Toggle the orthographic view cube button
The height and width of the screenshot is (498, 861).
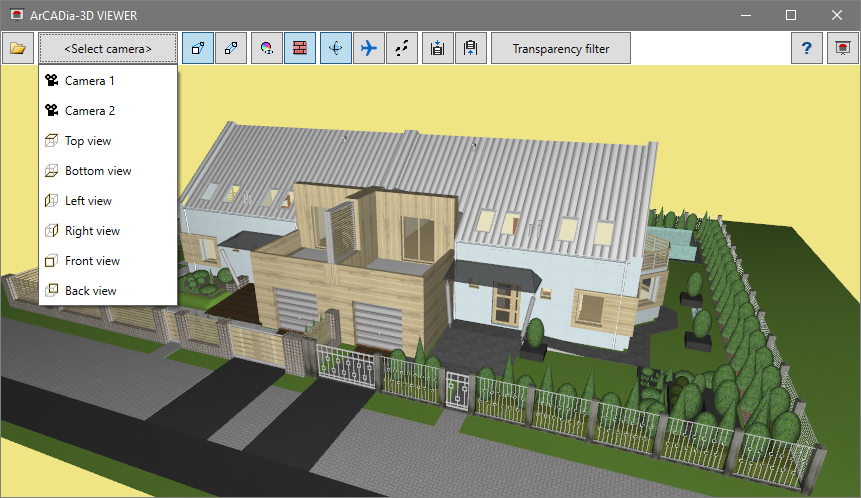click(231, 48)
